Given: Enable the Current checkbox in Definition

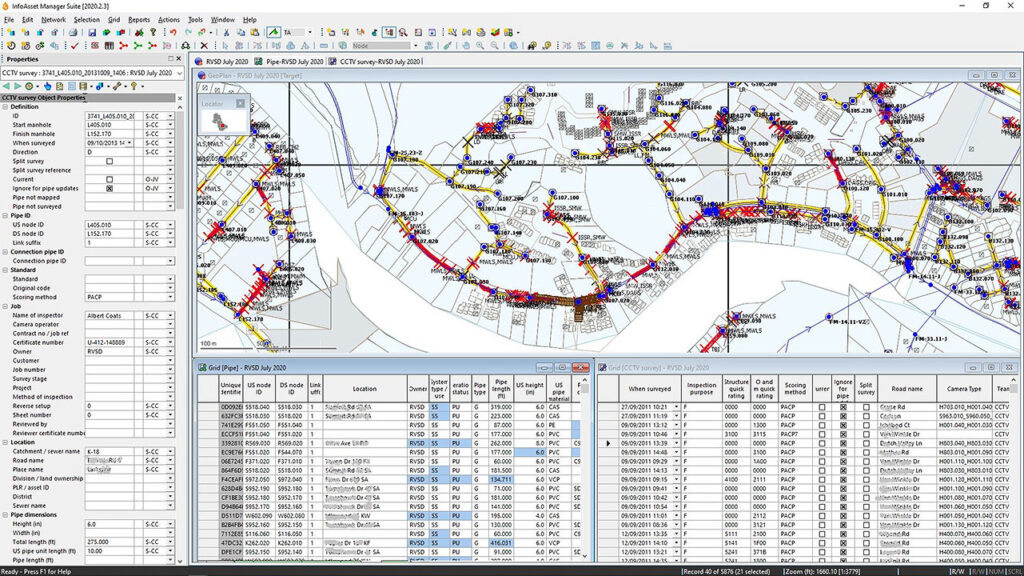Looking at the screenshot, I should tap(109, 179).
